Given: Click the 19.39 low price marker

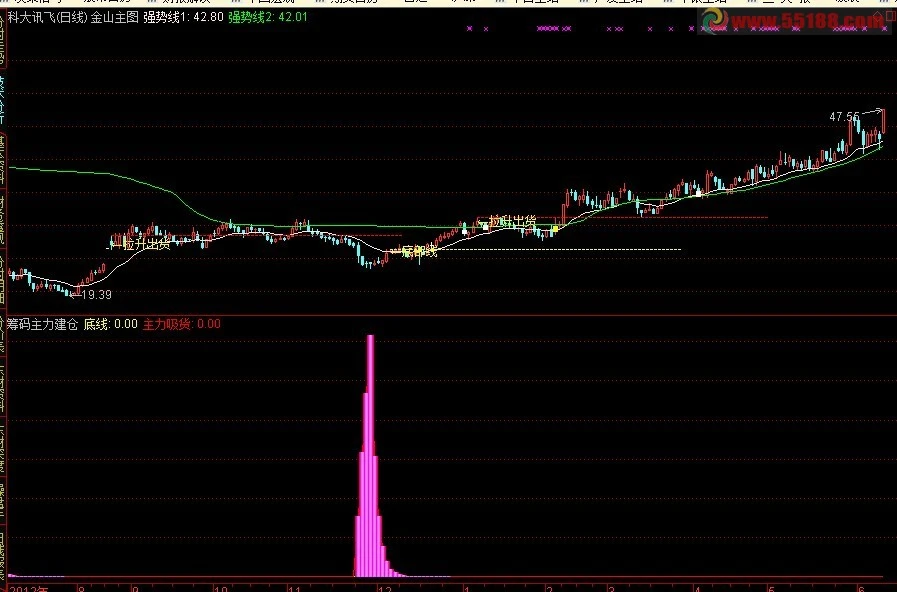Looking at the screenshot, I should click(96, 295).
